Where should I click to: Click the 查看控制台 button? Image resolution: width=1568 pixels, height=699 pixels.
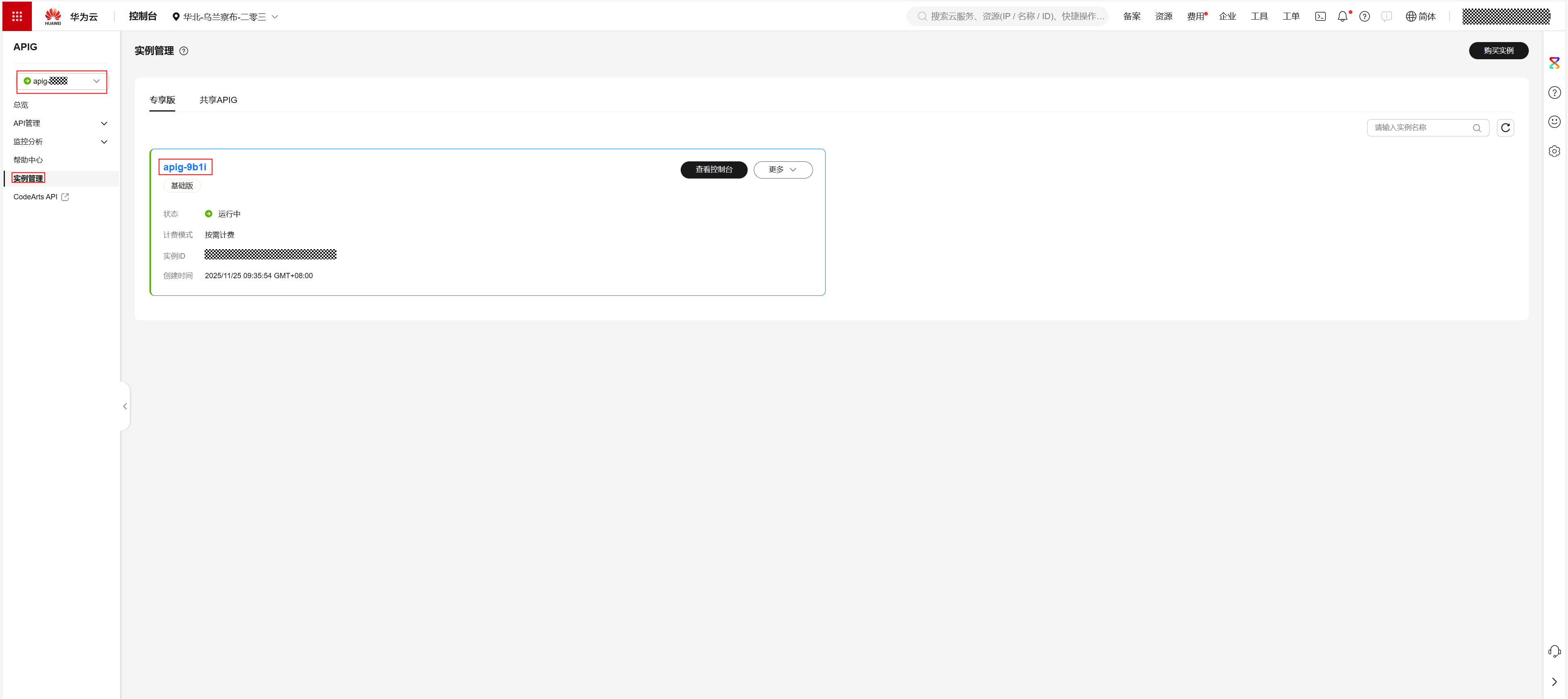(713, 170)
